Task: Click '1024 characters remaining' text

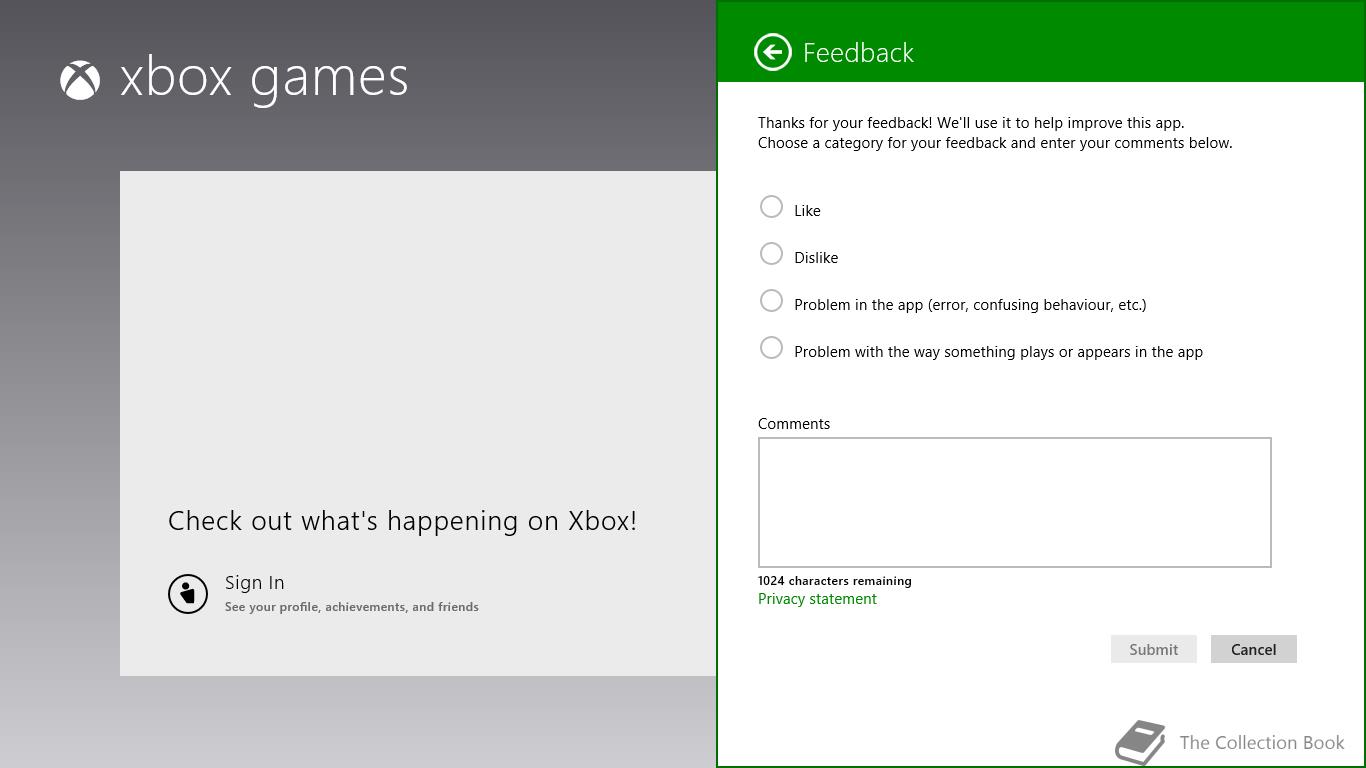Action: (x=835, y=581)
